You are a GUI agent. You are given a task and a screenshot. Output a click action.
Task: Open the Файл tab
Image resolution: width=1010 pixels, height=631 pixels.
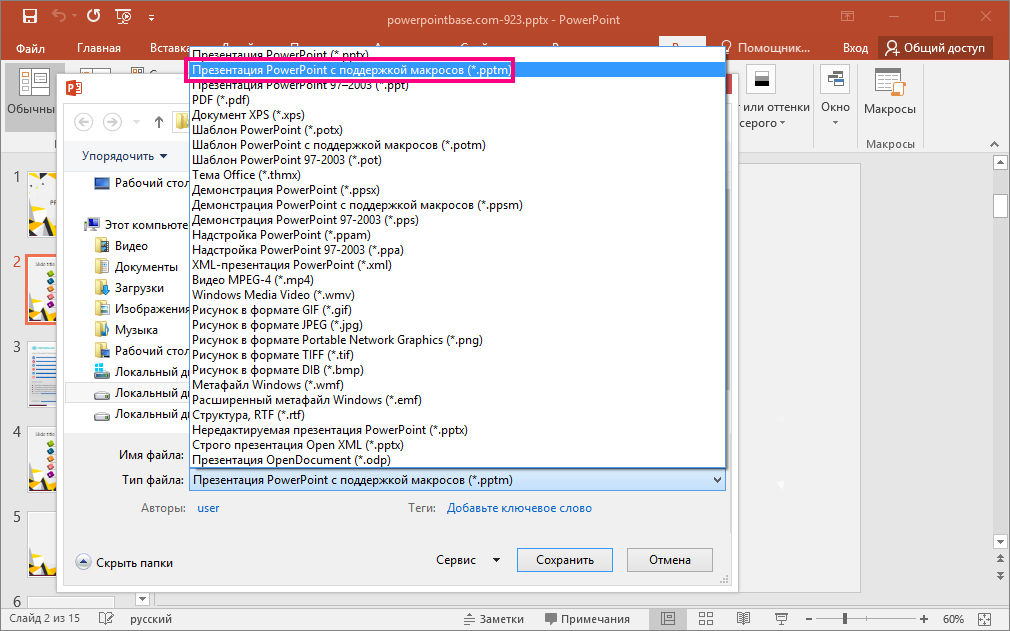click(30, 48)
